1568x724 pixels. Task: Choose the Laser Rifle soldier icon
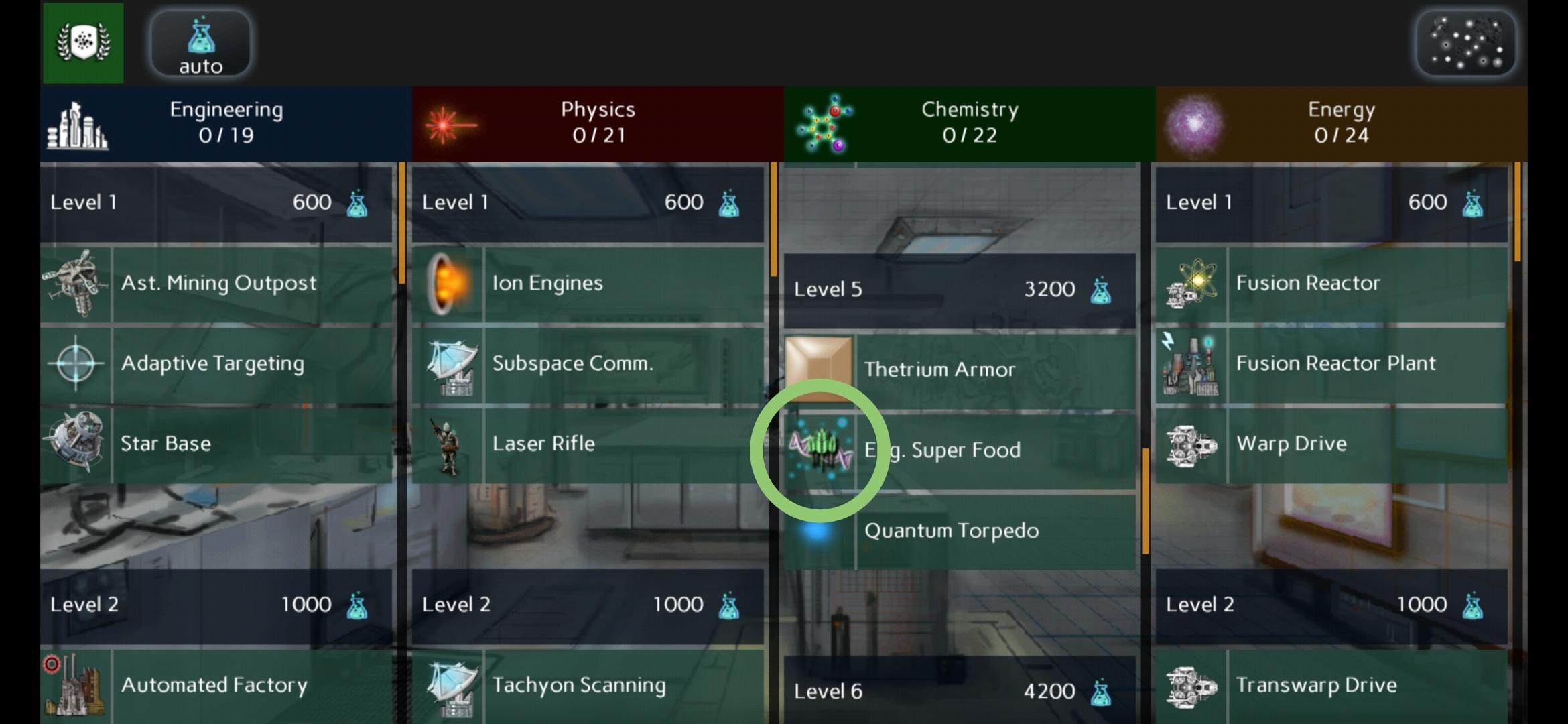[448, 444]
